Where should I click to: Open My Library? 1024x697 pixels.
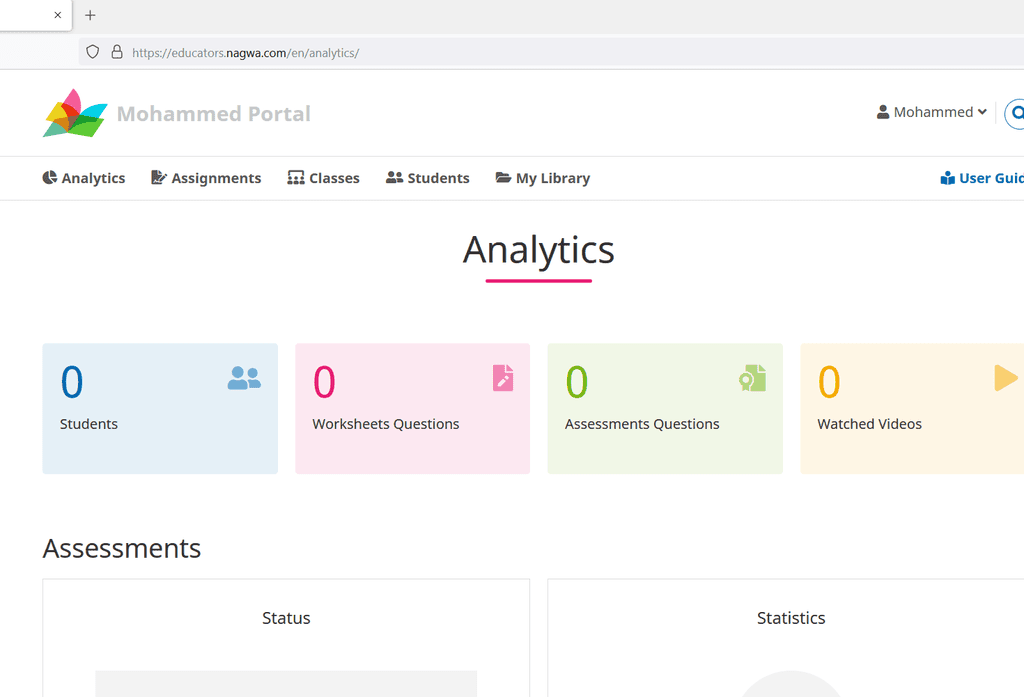tap(543, 178)
